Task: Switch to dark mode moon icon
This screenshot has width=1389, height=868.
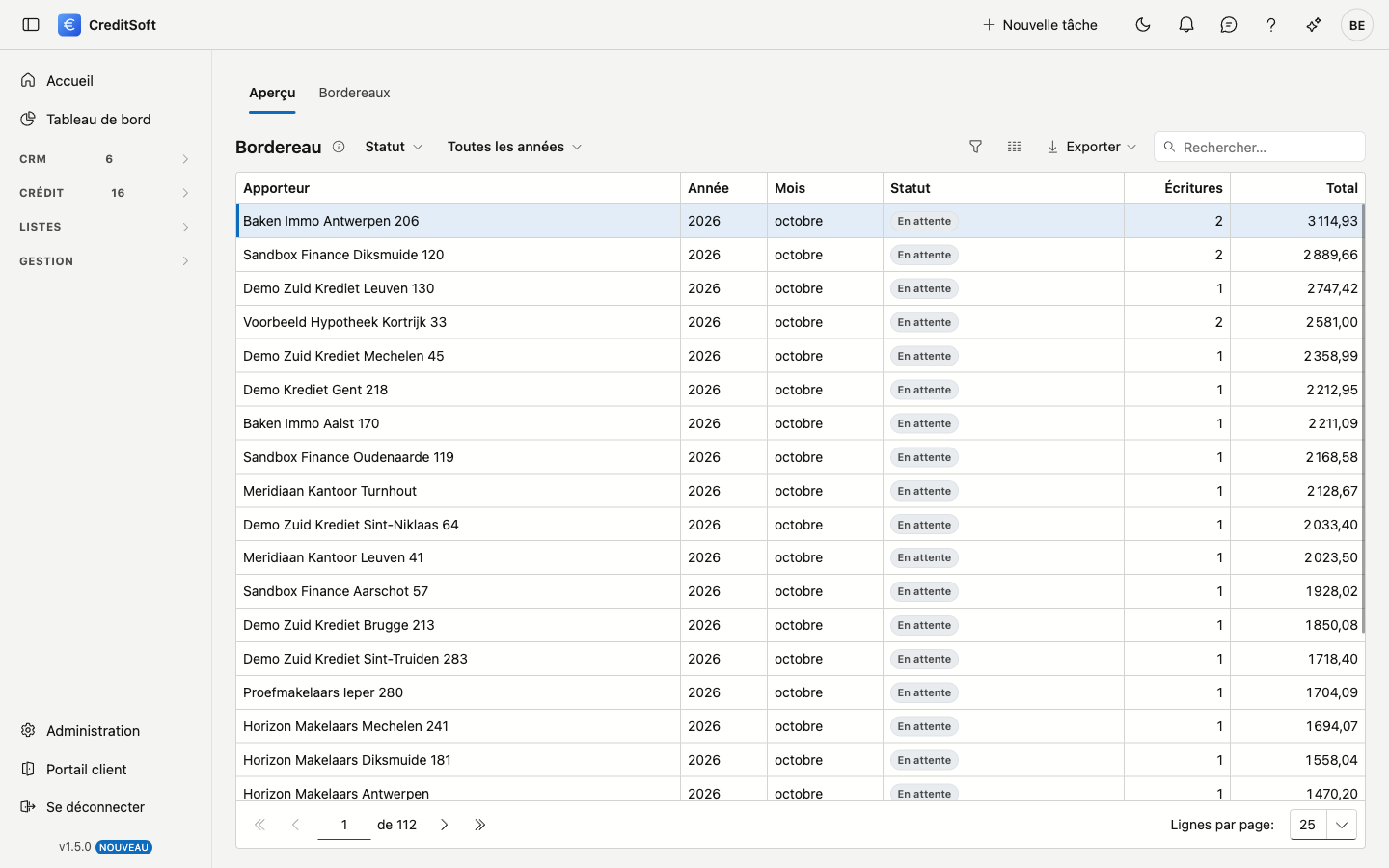Action: 1143,25
